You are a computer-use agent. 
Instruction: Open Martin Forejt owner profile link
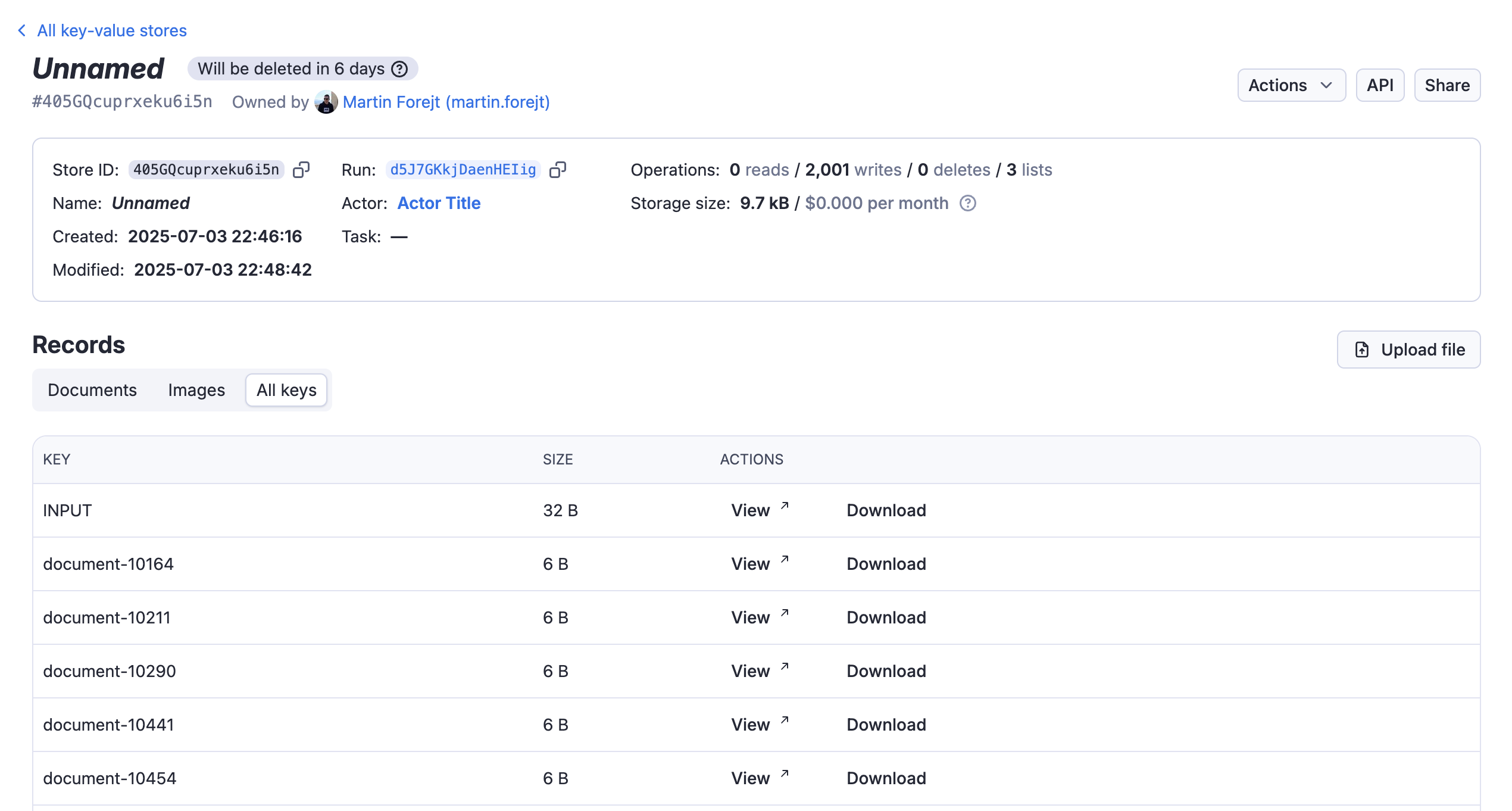point(446,102)
